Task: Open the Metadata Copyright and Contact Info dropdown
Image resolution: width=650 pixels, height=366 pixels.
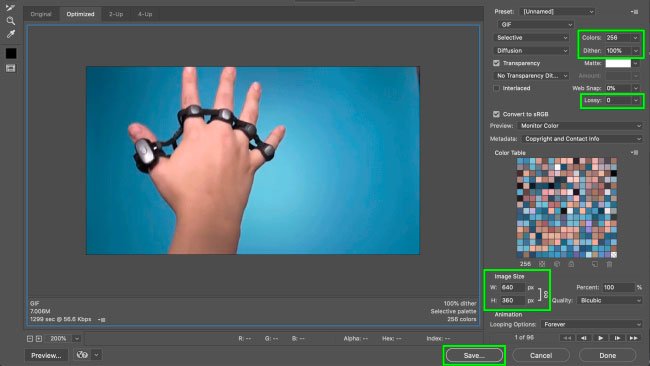Action: point(582,139)
